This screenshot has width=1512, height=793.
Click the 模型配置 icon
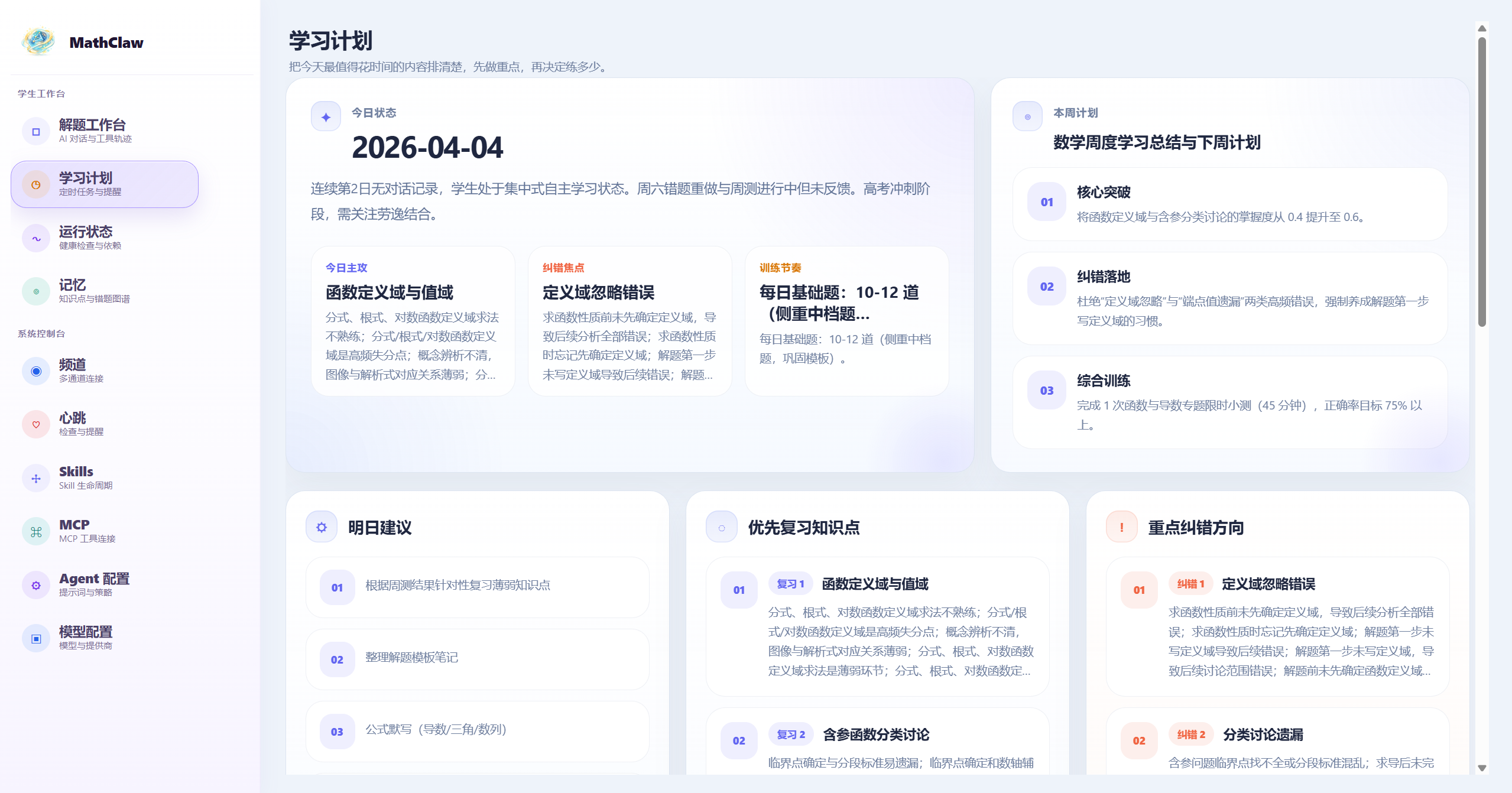click(35, 638)
